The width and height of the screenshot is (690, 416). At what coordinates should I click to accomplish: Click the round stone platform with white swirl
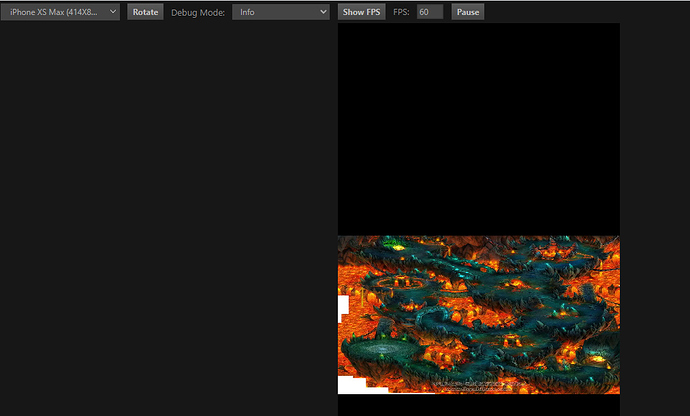[383, 350]
